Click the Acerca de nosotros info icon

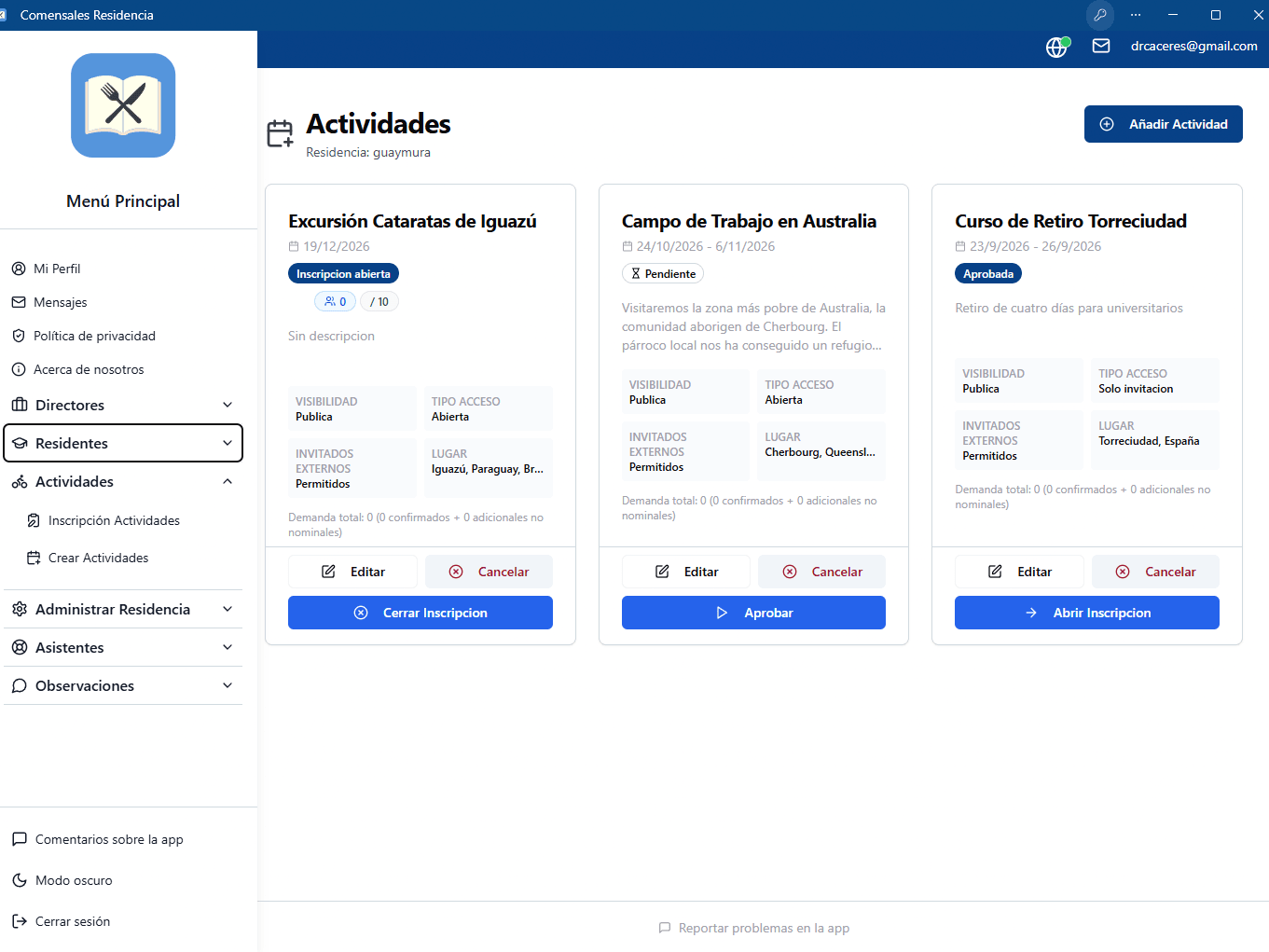point(19,369)
